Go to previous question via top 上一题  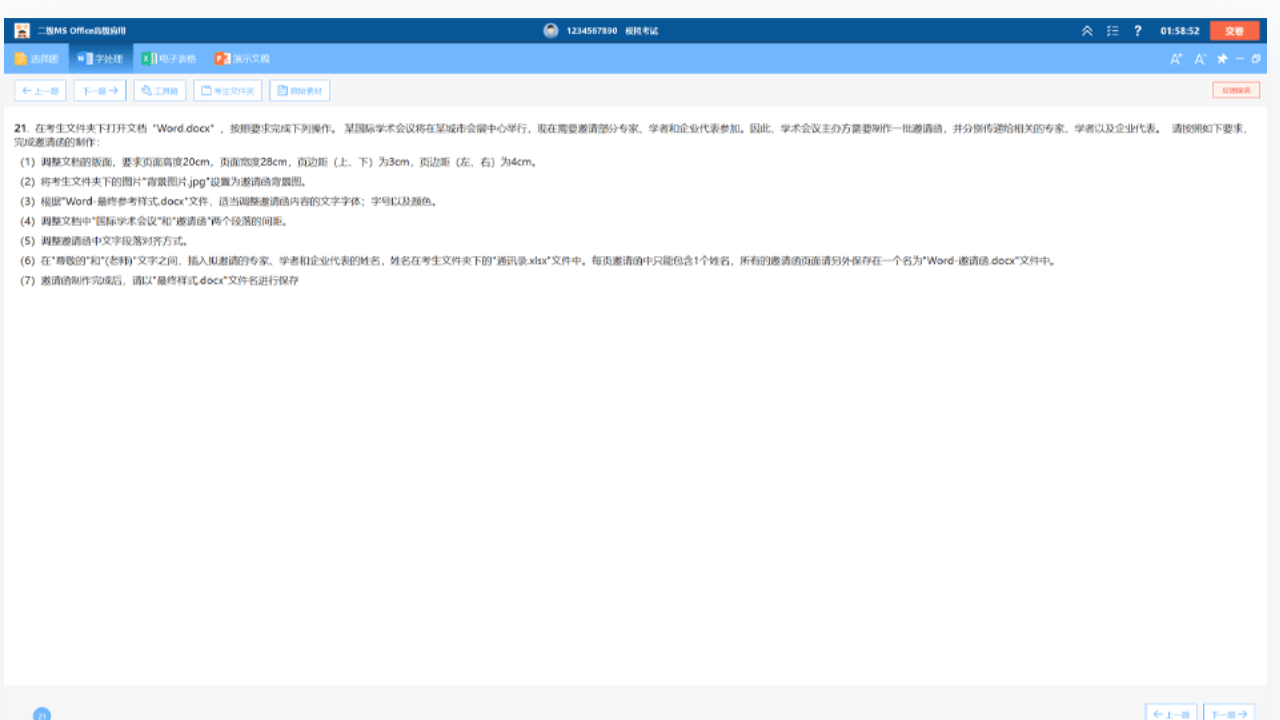[41, 91]
